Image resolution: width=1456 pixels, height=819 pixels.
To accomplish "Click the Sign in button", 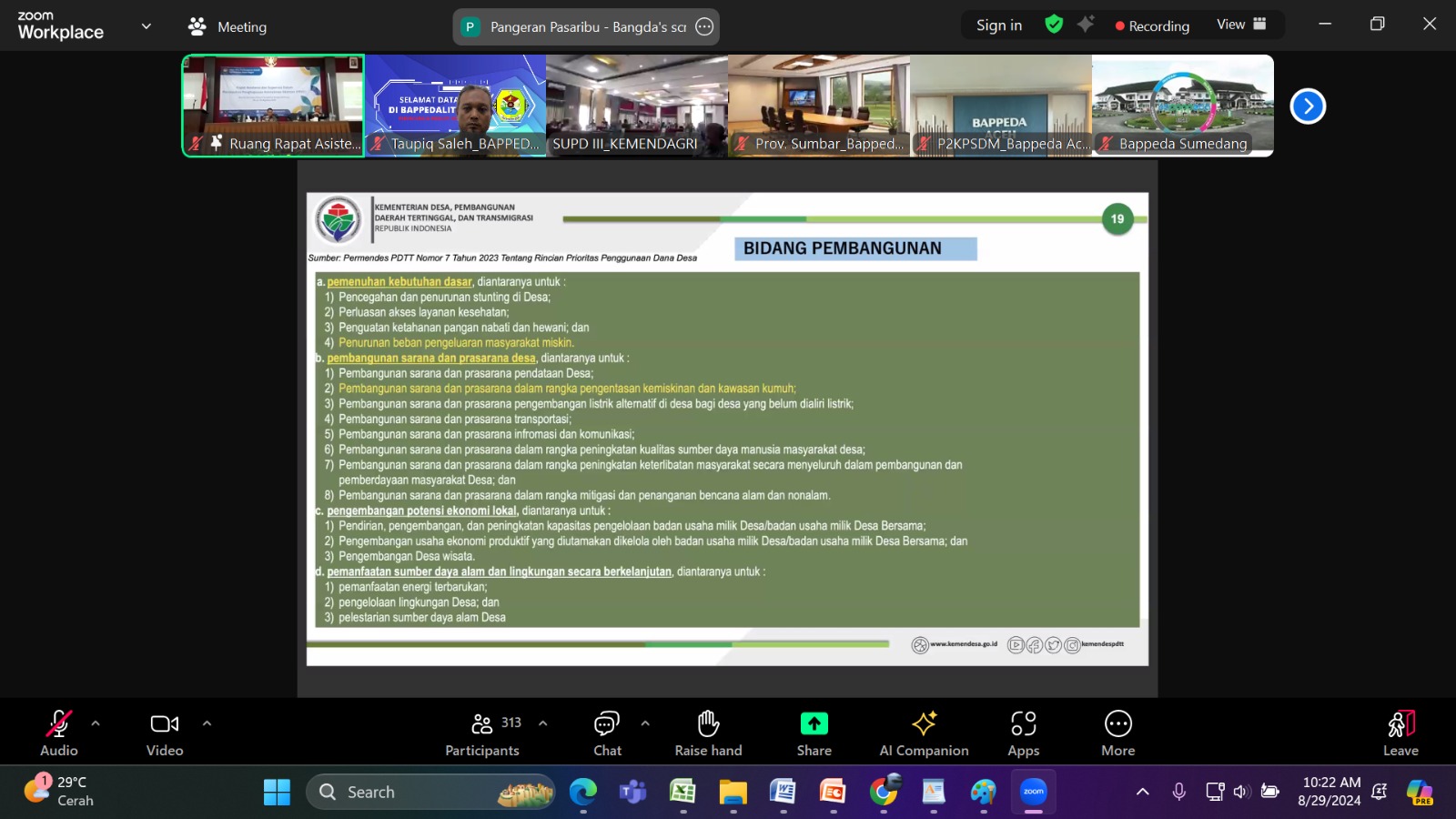I will (998, 25).
